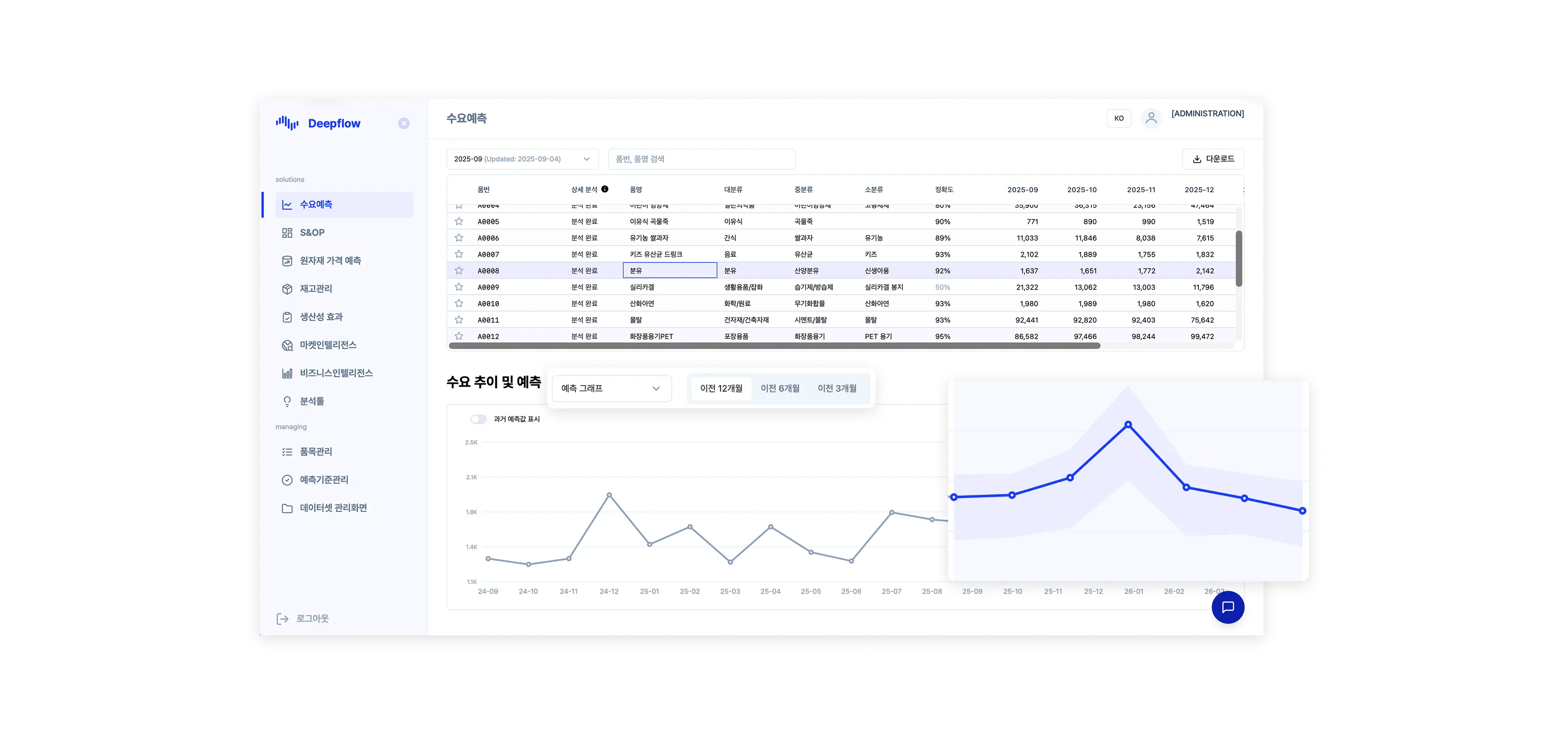Image resolution: width=1568 pixels, height=735 pixels.
Task: Open the 2025-09 forecast period dropdown
Action: tap(522, 159)
